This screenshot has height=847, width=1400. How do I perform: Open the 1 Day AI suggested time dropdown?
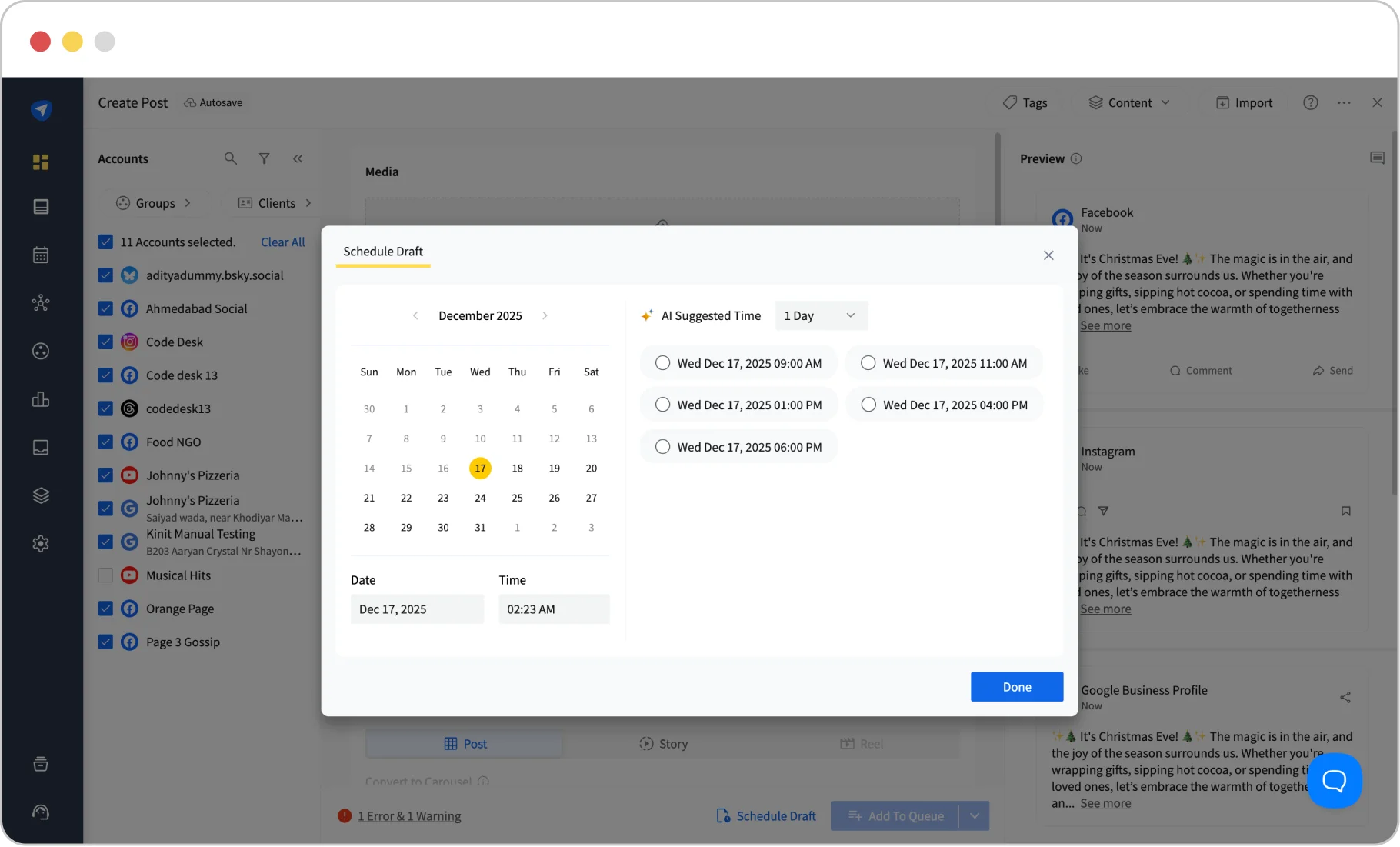pyautogui.click(x=820, y=315)
